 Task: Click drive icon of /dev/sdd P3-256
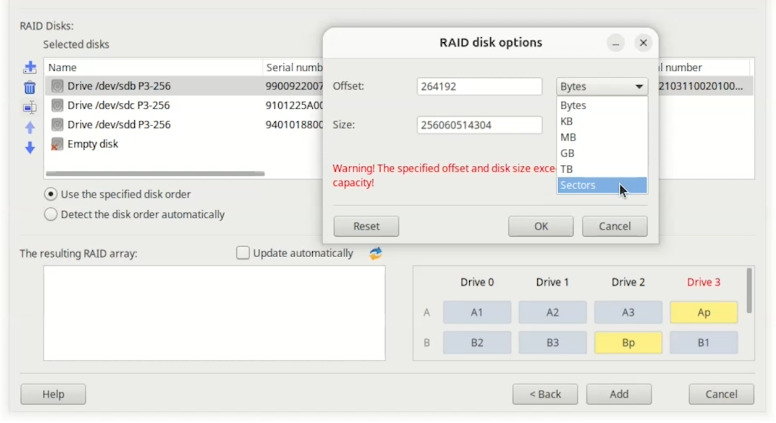(57, 125)
